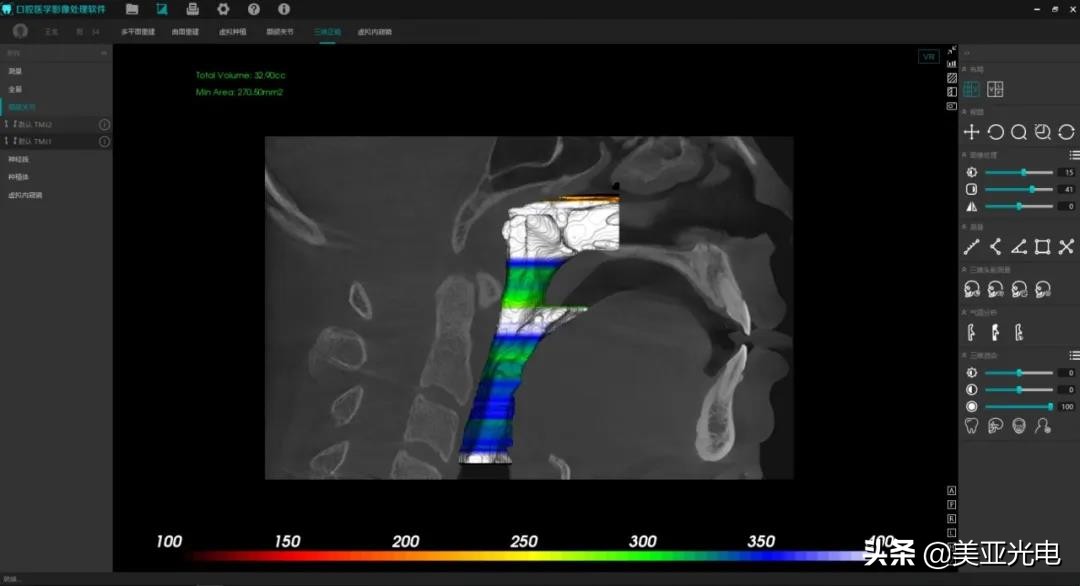
Task: Toggle the A orientation marker
Action: [951, 490]
